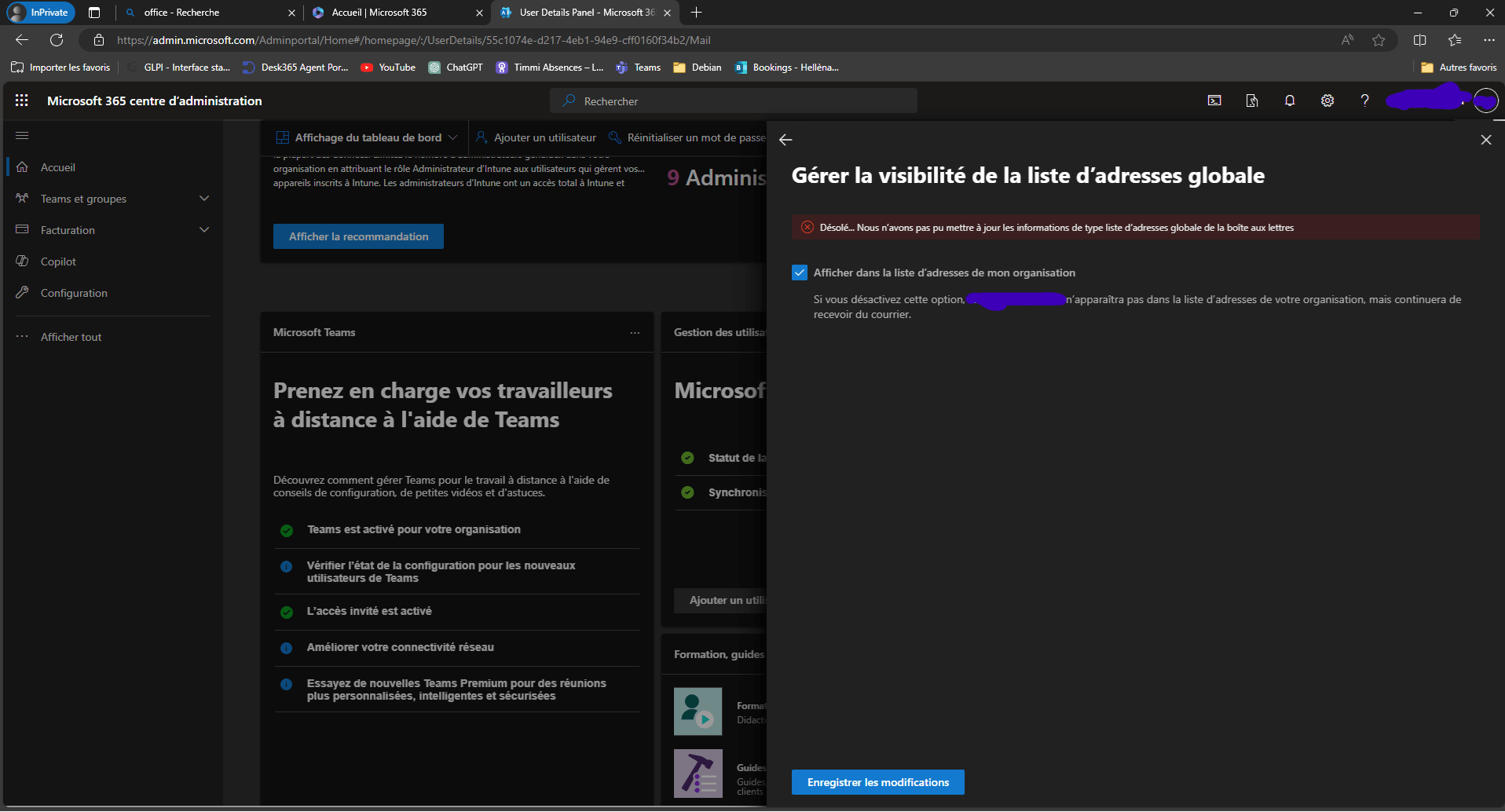
Task: Open the Teams bookmark
Action: click(x=639, y=68)
